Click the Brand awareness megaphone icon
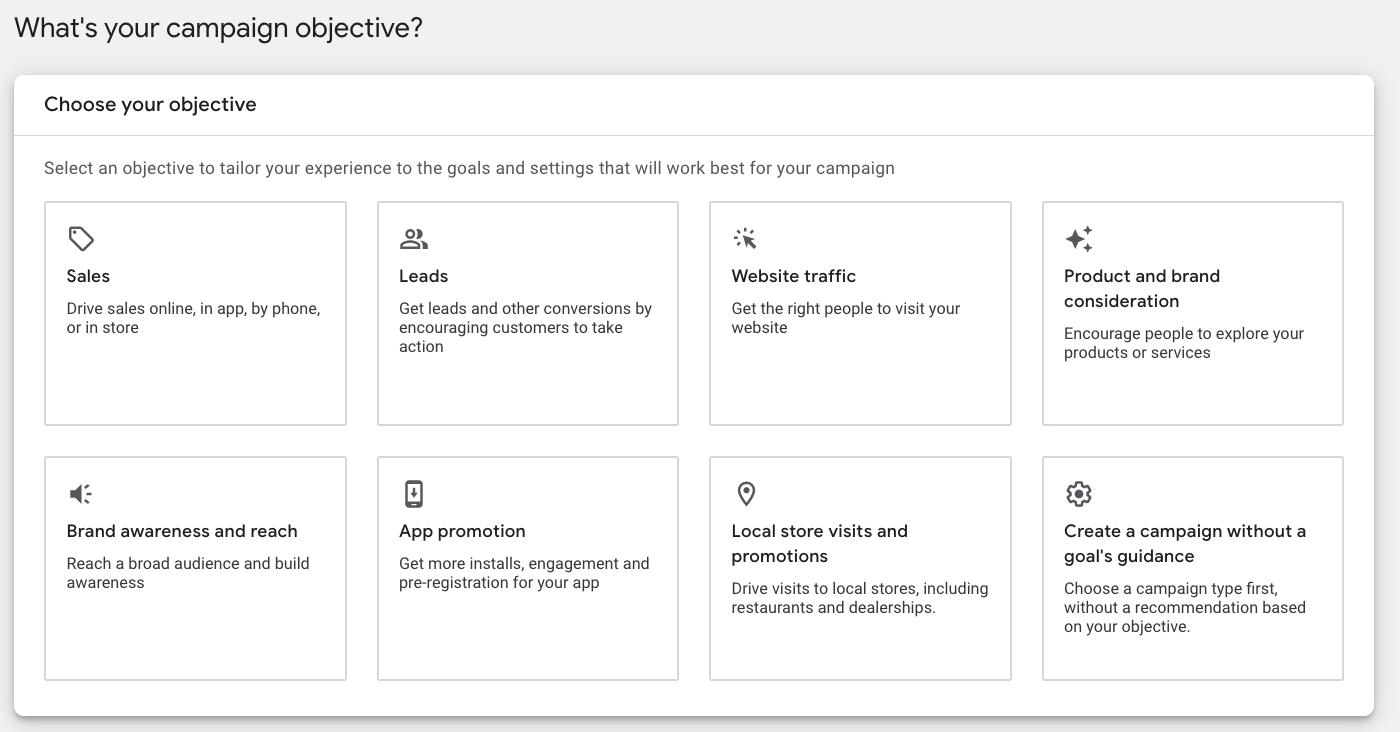The image size is (1400, 732). coord(81,494)
